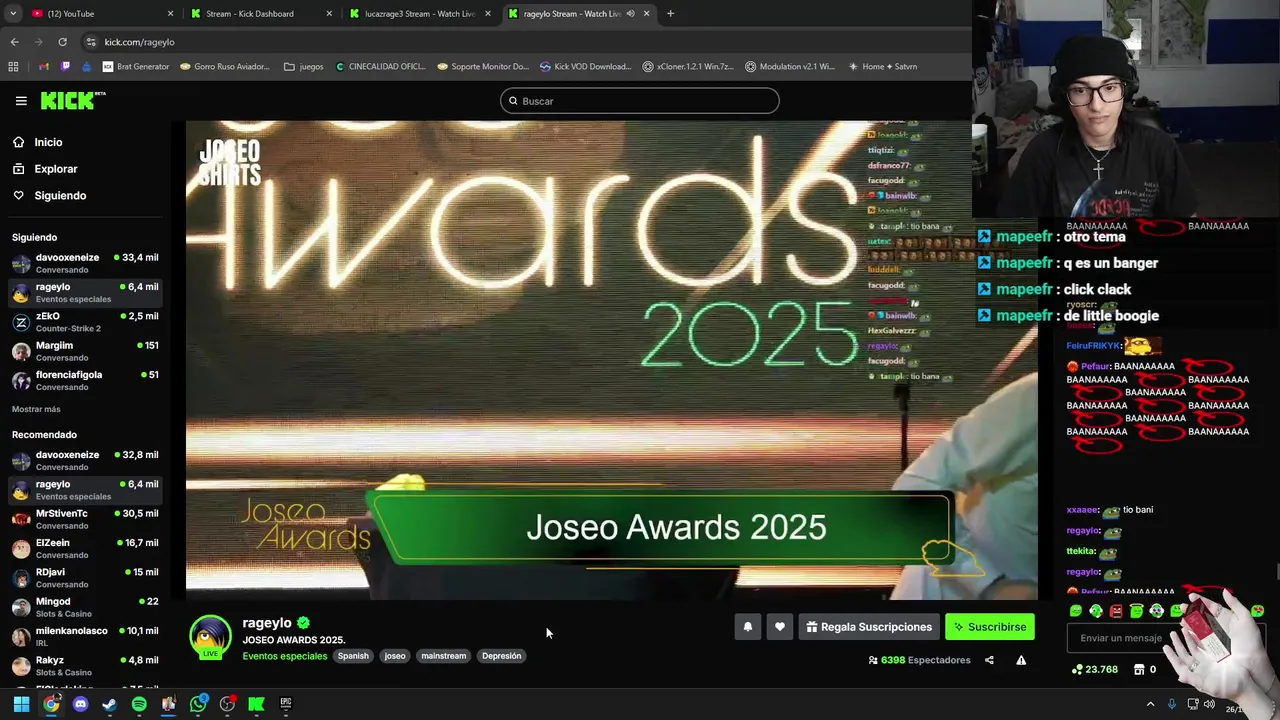Open Mingod recommended channel
This screenshot has width=1280, height=720.
tap(86, 607)
